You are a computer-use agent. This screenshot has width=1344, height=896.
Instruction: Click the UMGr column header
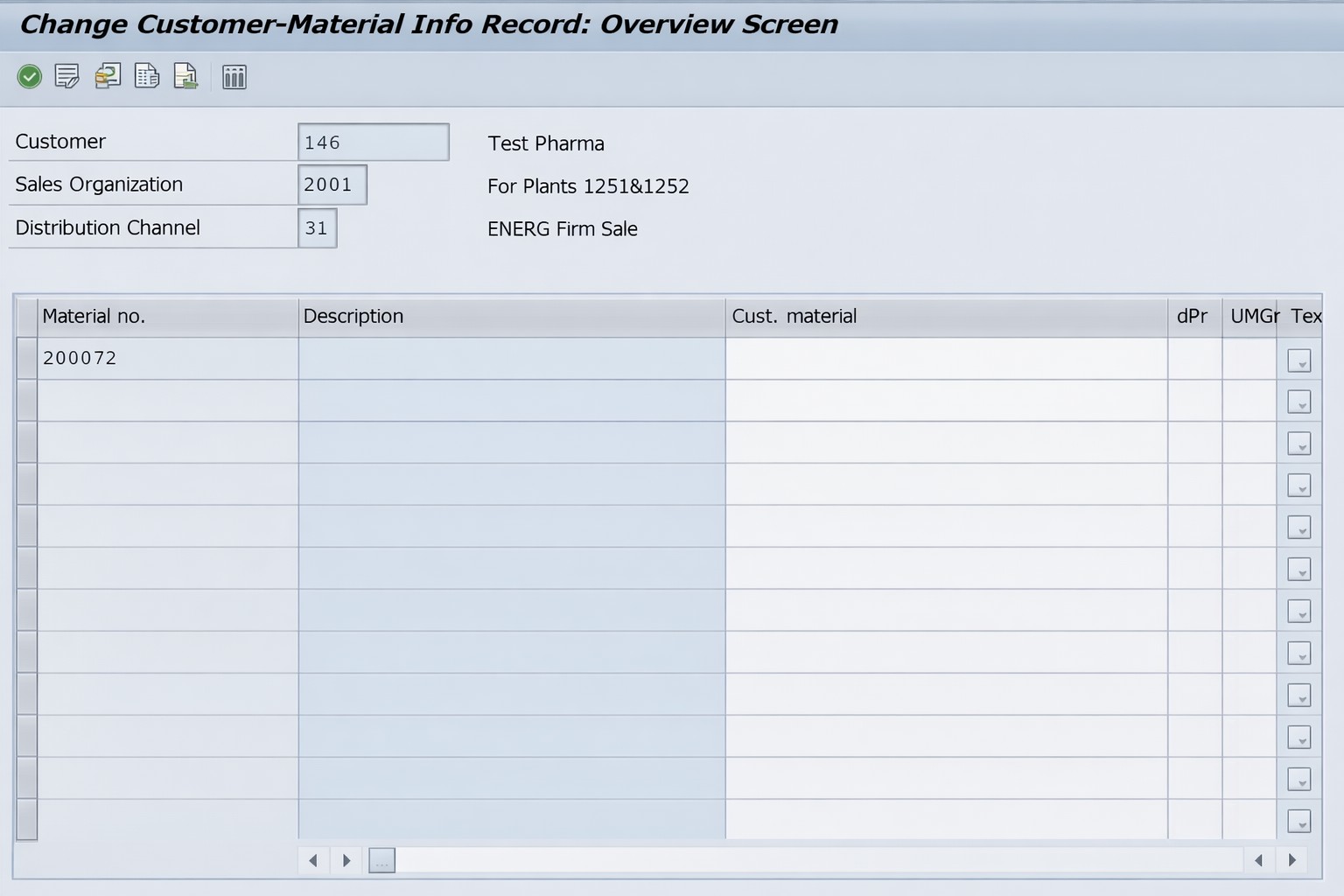coord(1250,317)
